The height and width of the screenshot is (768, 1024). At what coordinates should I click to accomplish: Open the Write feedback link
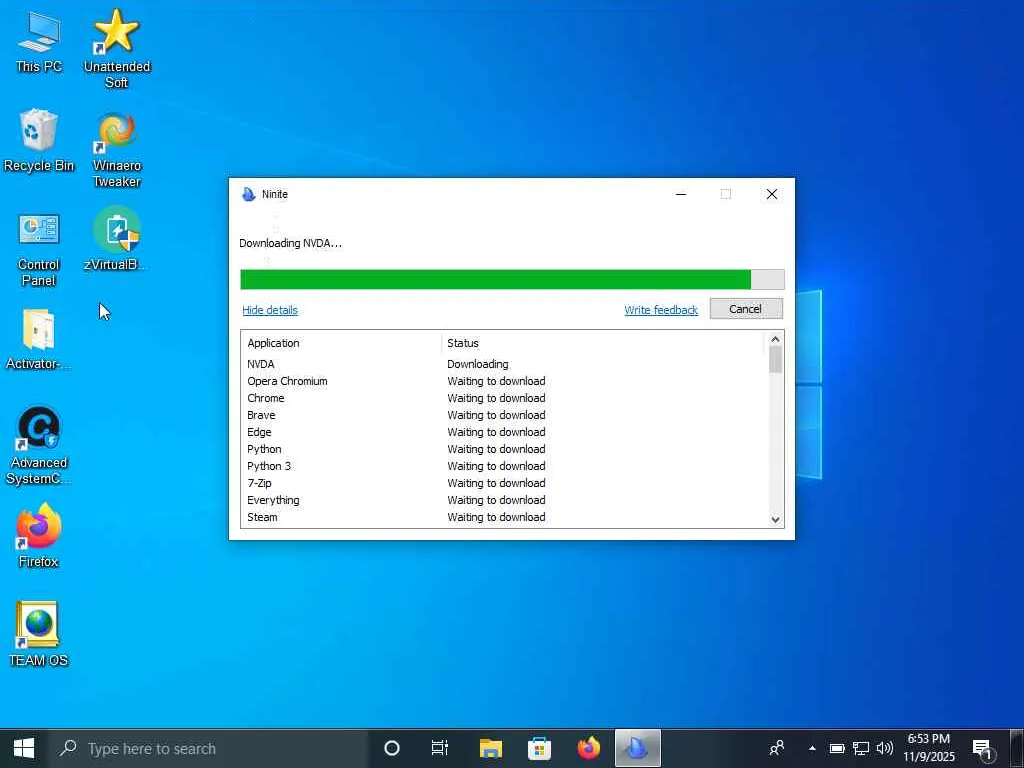(x=661, y=310)
